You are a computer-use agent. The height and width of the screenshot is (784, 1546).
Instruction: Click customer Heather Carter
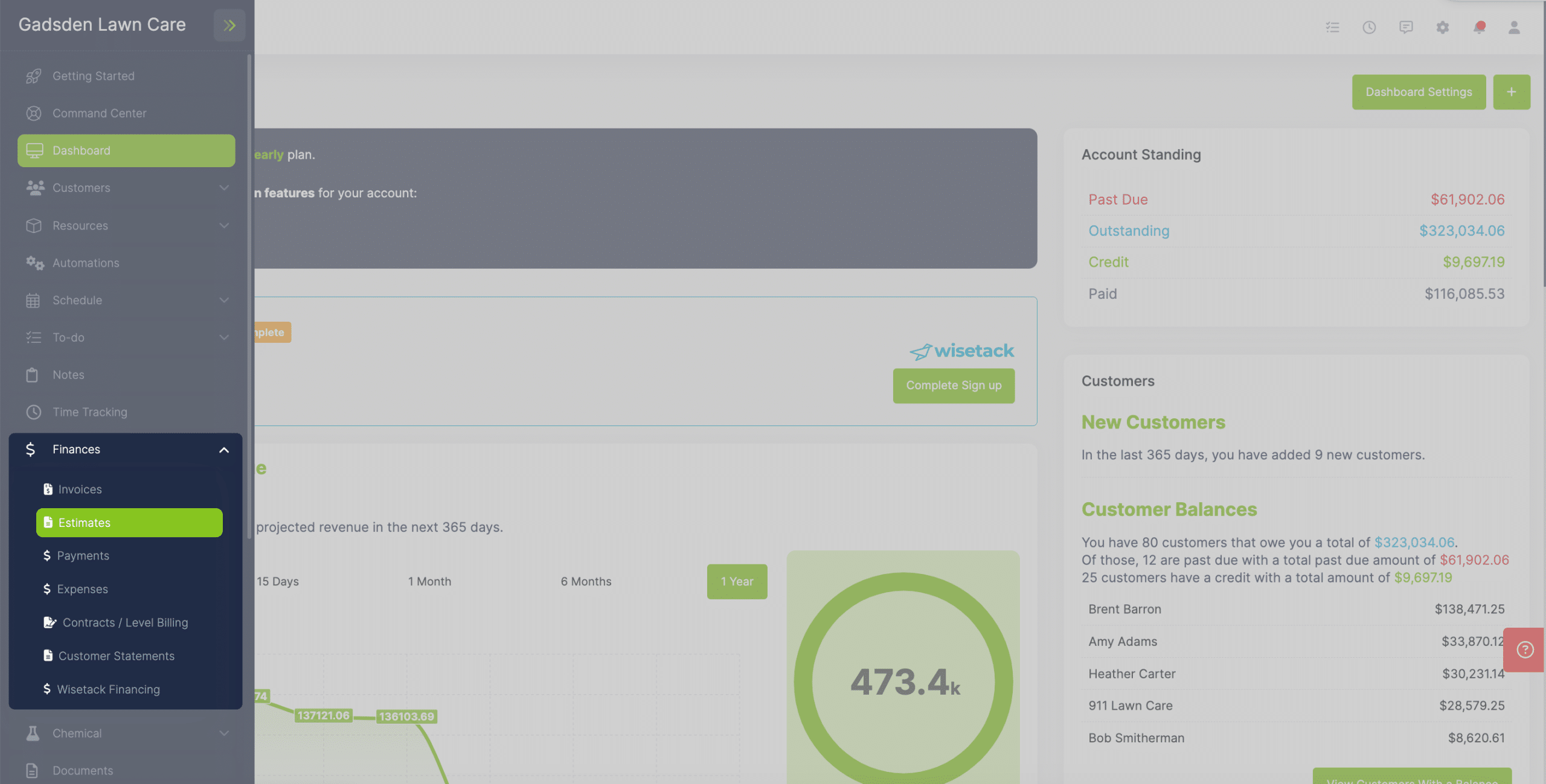tap(1132, 674)
